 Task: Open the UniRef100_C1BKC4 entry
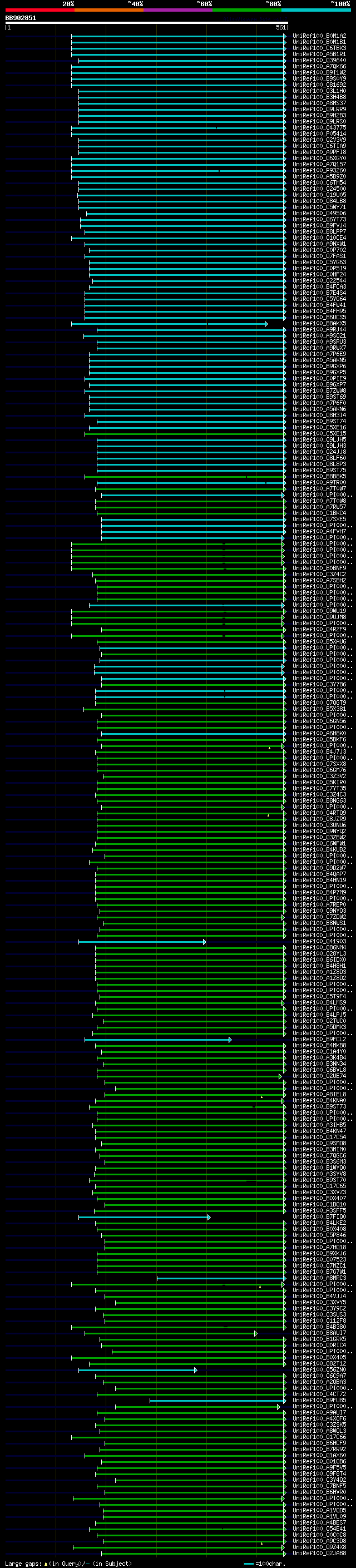pos(319,513)
